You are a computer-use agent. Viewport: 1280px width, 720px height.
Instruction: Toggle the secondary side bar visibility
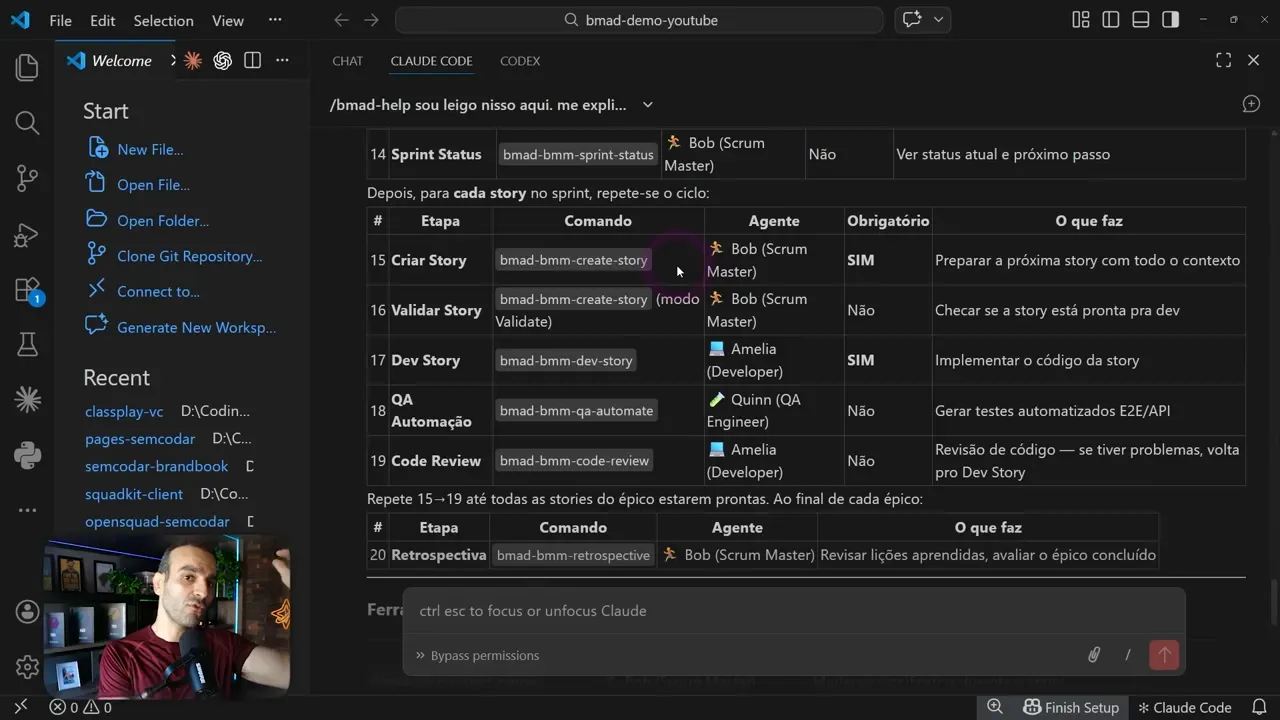pos(1170,18)
